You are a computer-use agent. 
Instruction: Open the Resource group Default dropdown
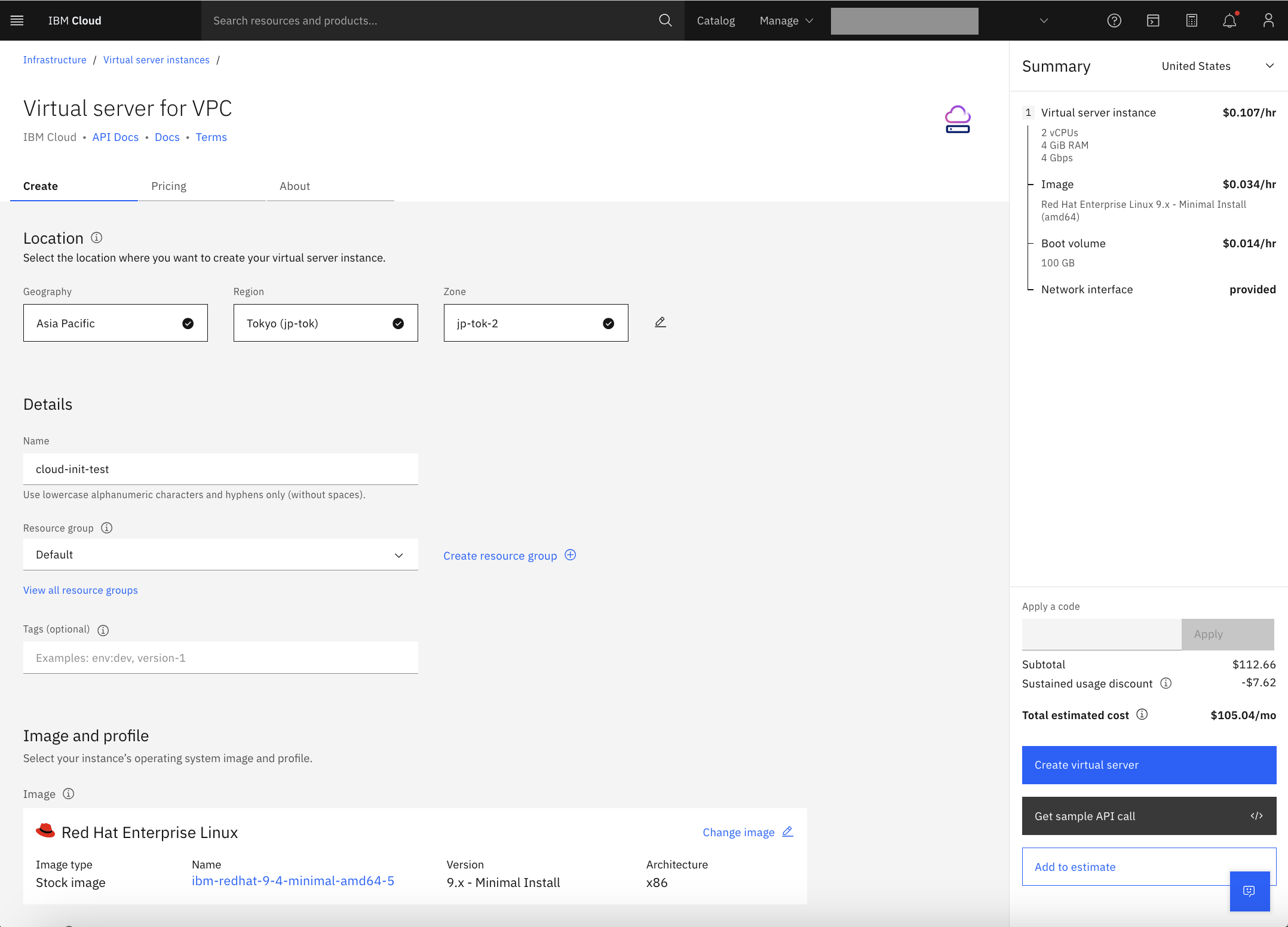tap(220, 555)
